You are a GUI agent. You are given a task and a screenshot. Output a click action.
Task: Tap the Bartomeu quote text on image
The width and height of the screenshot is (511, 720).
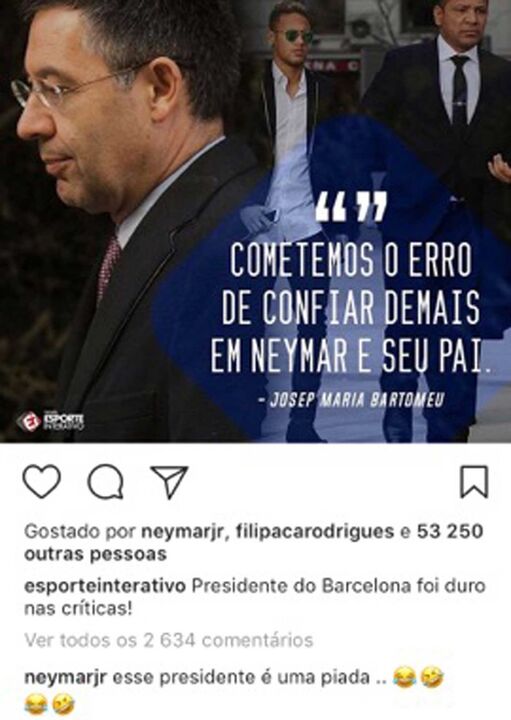pyautogui.click(x=350, y=308)
